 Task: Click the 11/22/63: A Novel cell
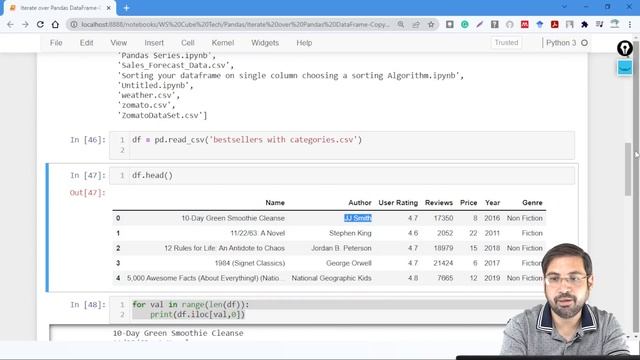258,233
